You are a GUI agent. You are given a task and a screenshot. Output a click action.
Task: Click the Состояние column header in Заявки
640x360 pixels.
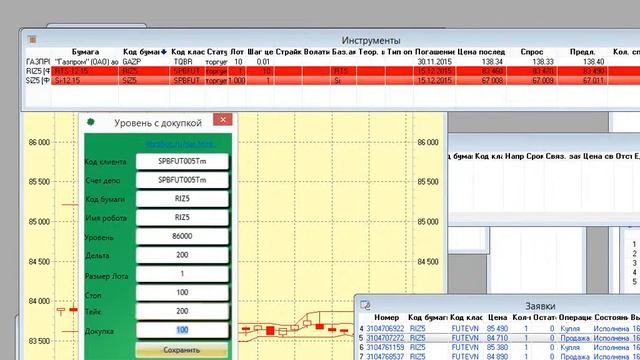[x=611, y=317]
